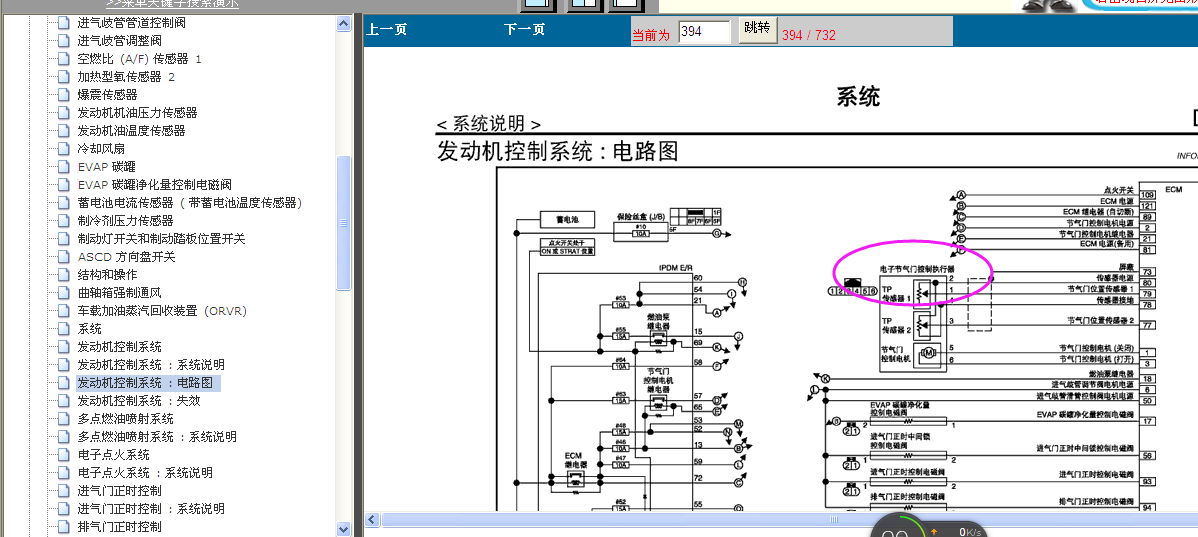Click the diagram heading 发动机控制系统 : 电路图

(x=558, y=150)
